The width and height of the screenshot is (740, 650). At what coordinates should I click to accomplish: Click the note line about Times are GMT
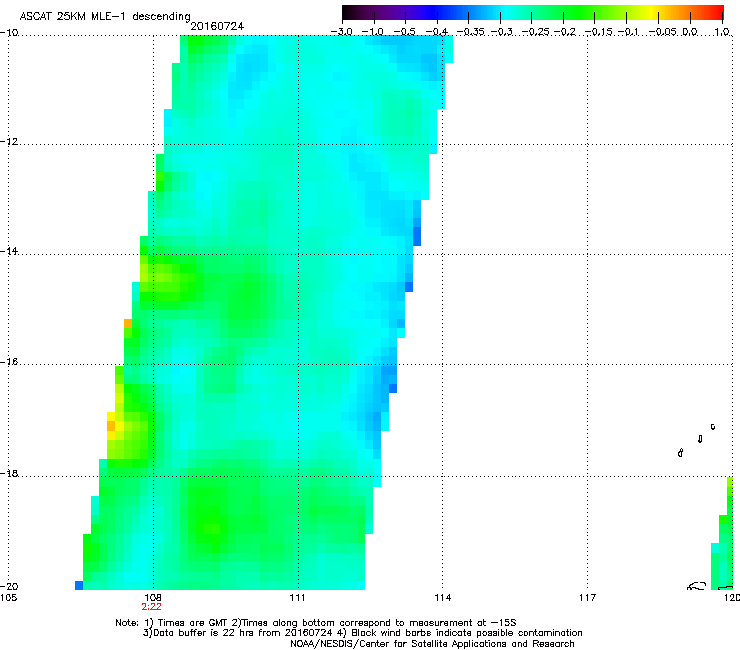tap(316, 623)
